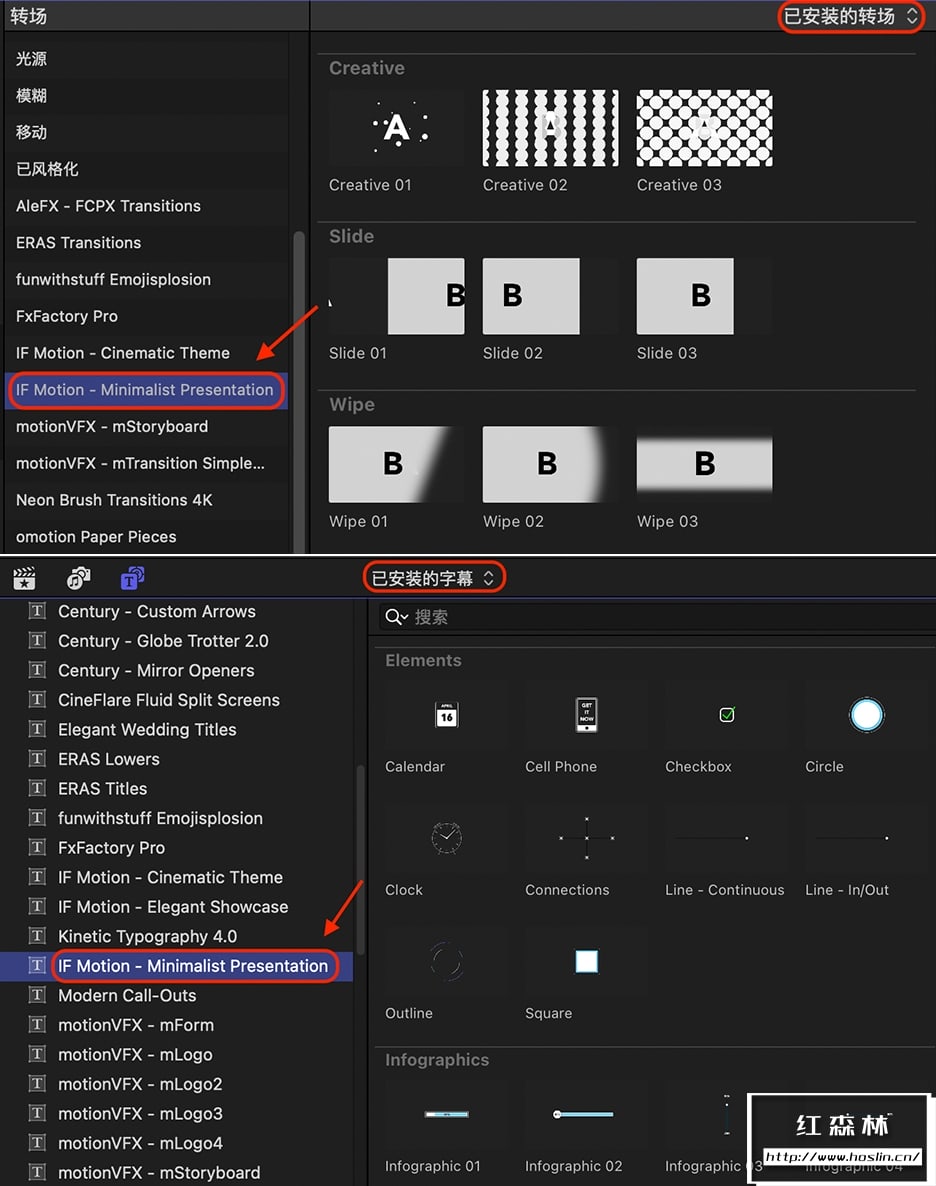Viewport: 936px width, 1186px height.
Task: Choose 模糊 transition category
Action: 147,95
